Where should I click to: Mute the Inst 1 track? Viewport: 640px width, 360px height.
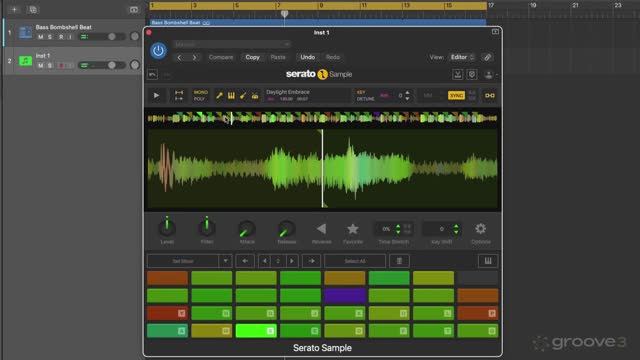coord(40,65)
